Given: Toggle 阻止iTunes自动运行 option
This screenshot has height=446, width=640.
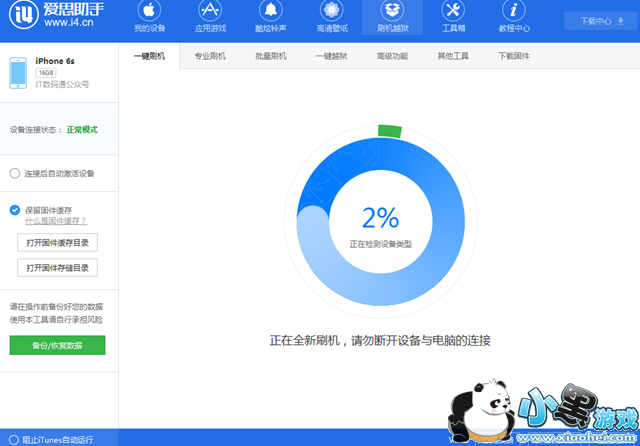Looking at the screenshot, I should click(x=14, y=440).
